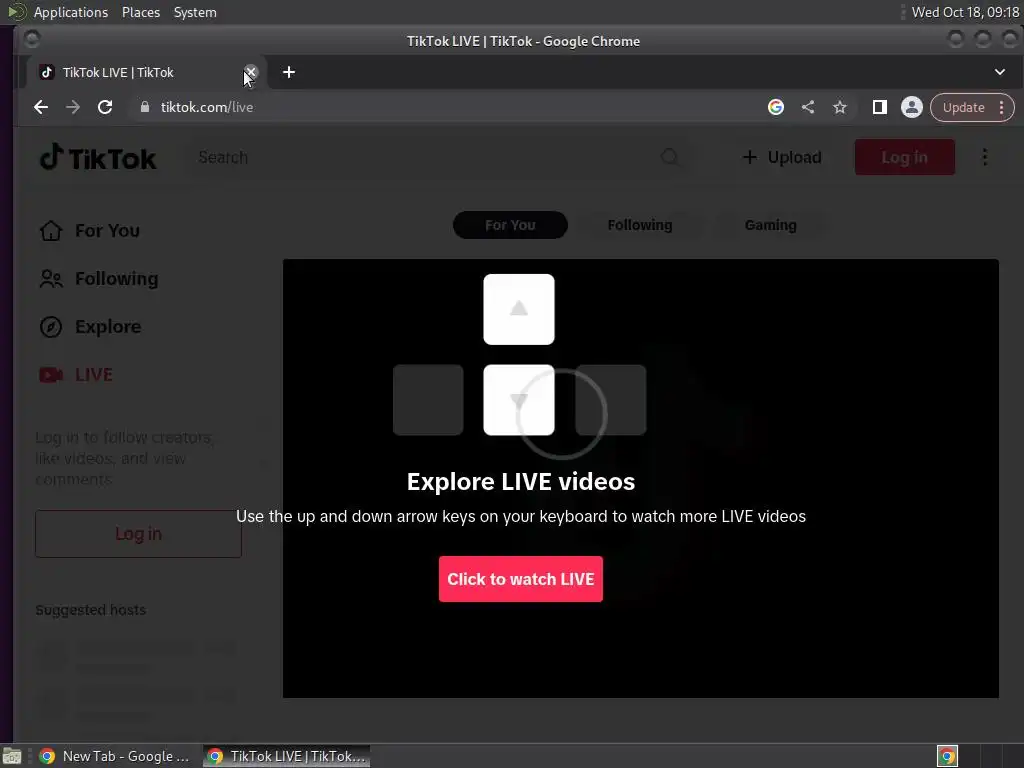Open the System menu
Image resolution: width=1024 pixels, height=768 pixels.
(x=195, y=12)
